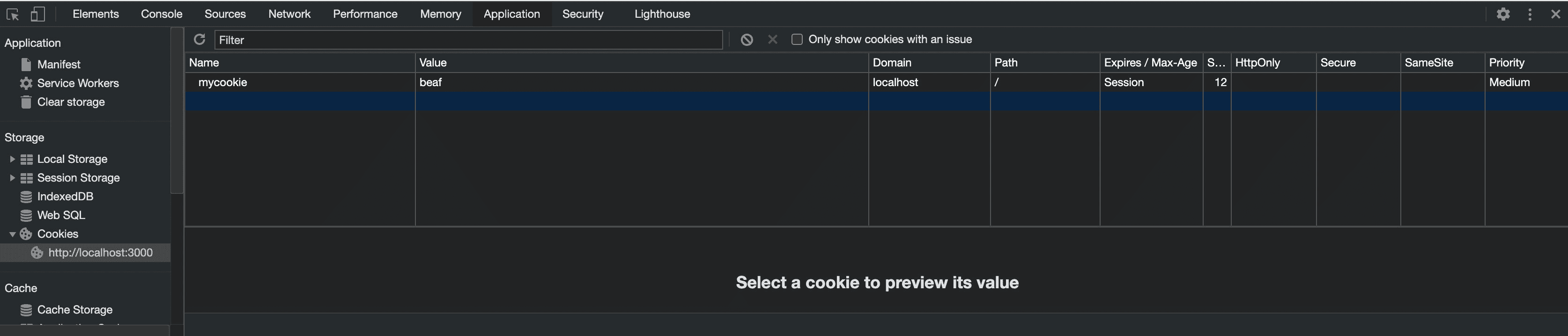Click the clear all cookies icon
The width and height of the screenshot is (1568, 336).
[747, 40]
